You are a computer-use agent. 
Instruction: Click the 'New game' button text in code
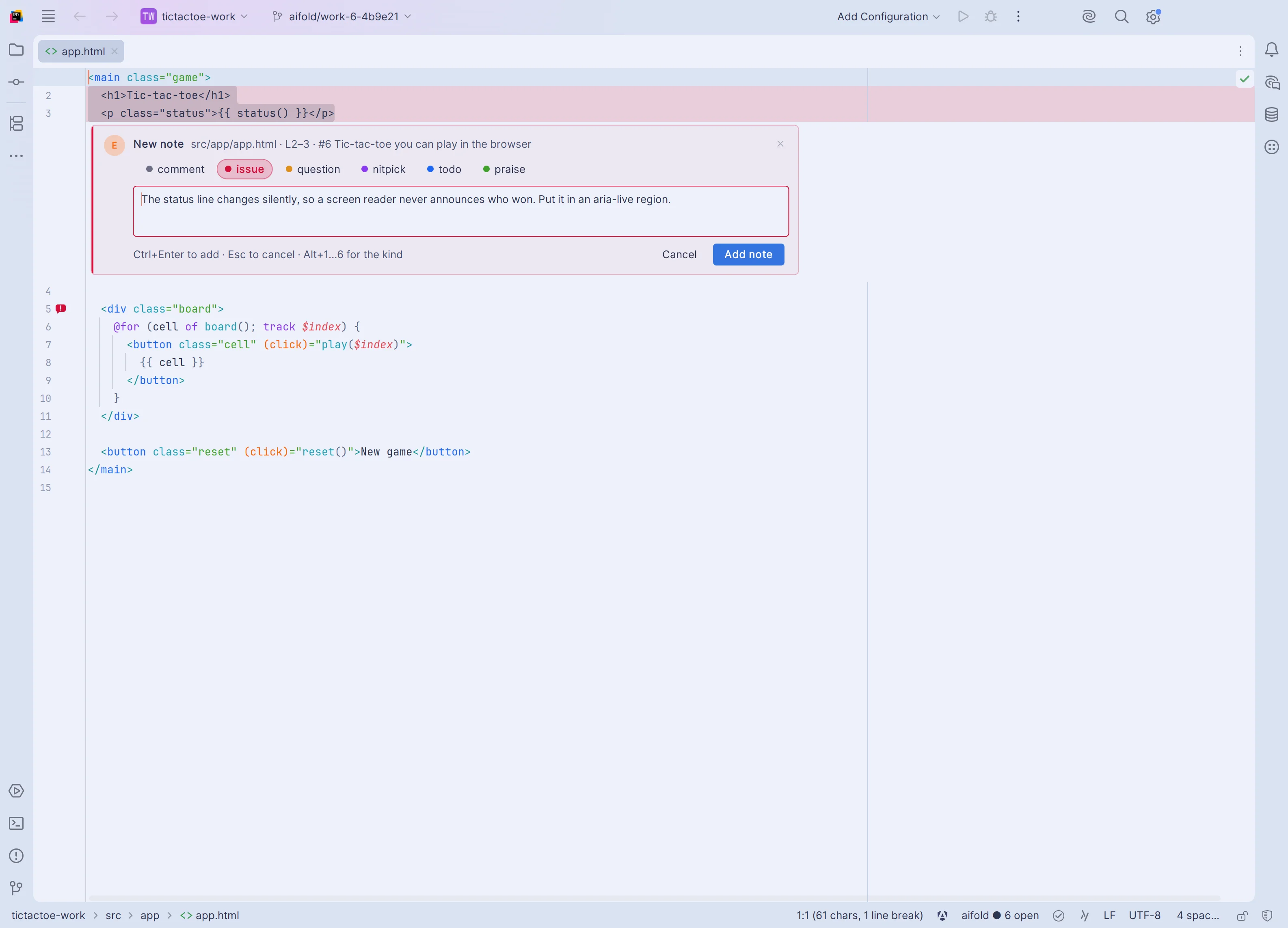click(386, 451)
